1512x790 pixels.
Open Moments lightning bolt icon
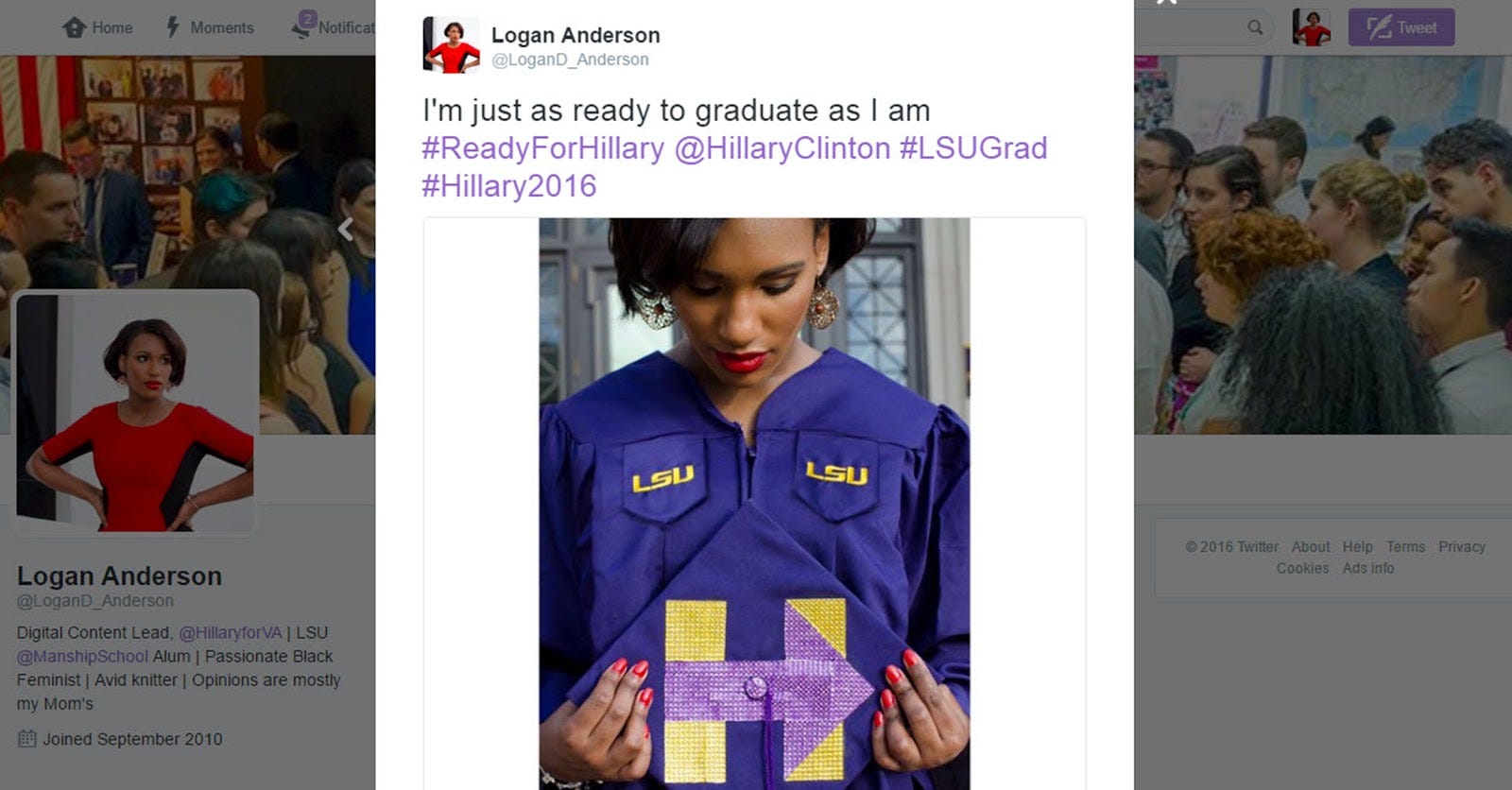(173, 27)
